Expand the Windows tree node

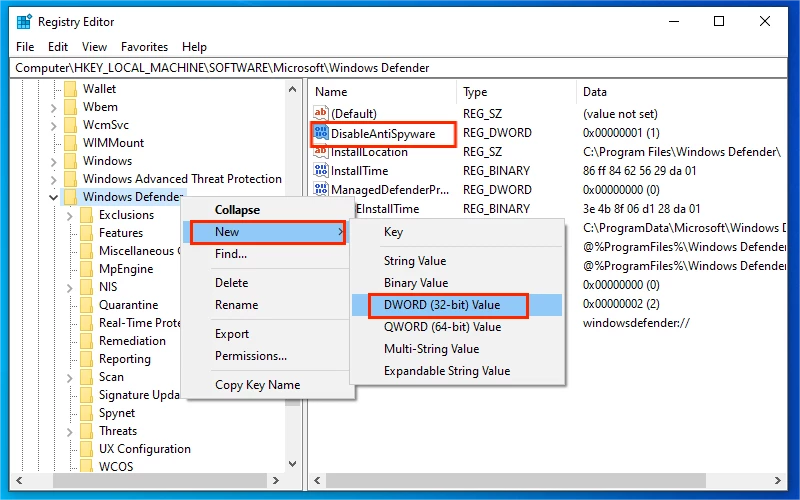point(54,162)
